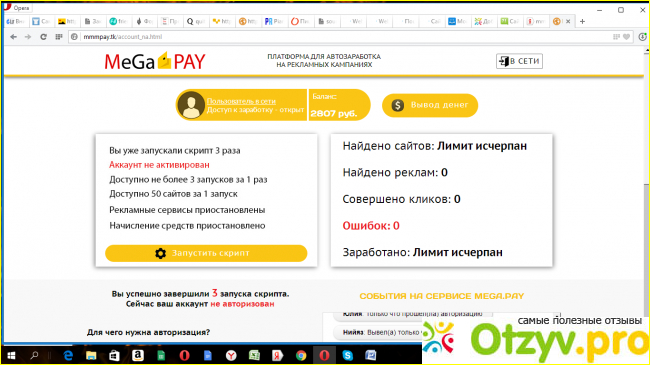Image resolution: width=650 pixels, height=365 pixels.
Task: Close the active browser tab
Action: 568,21
